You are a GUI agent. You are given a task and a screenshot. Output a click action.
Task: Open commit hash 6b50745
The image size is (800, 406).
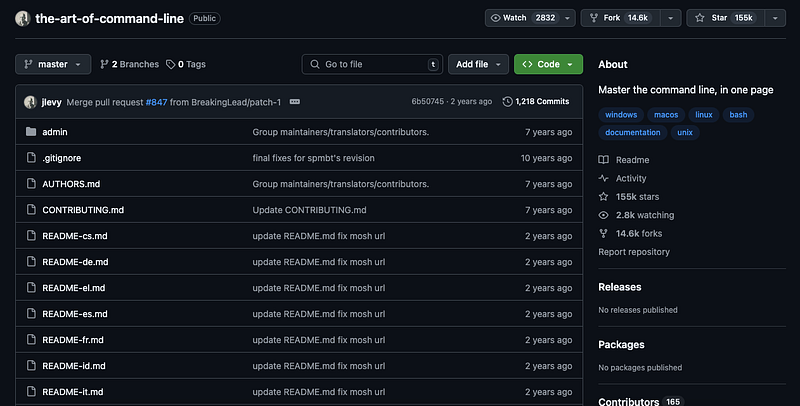pyautogui.click(x=428, y=102)
